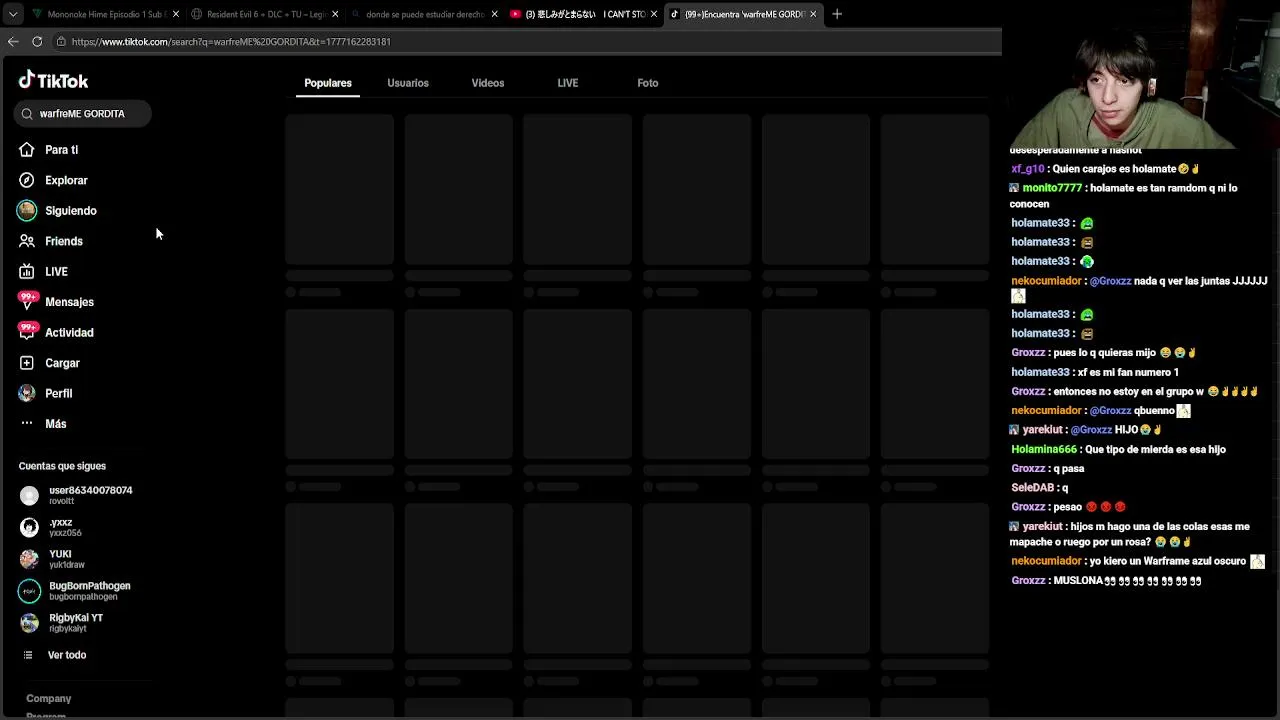Open user86340078074 profile name

(91, 490)
